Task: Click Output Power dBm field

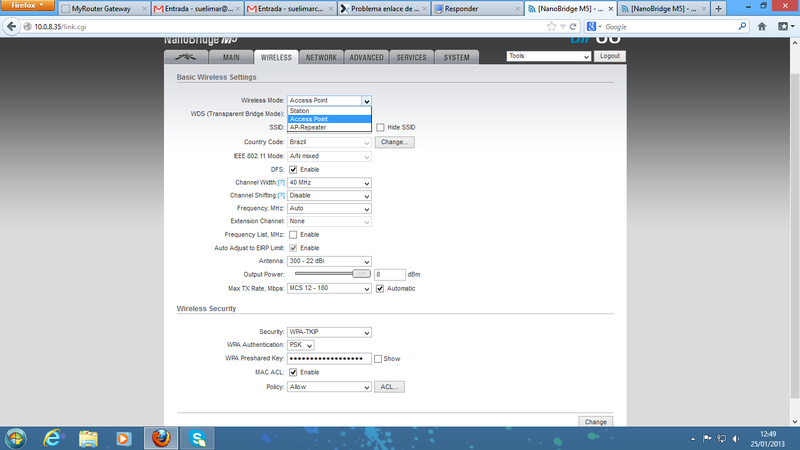Action: point(390,274)
